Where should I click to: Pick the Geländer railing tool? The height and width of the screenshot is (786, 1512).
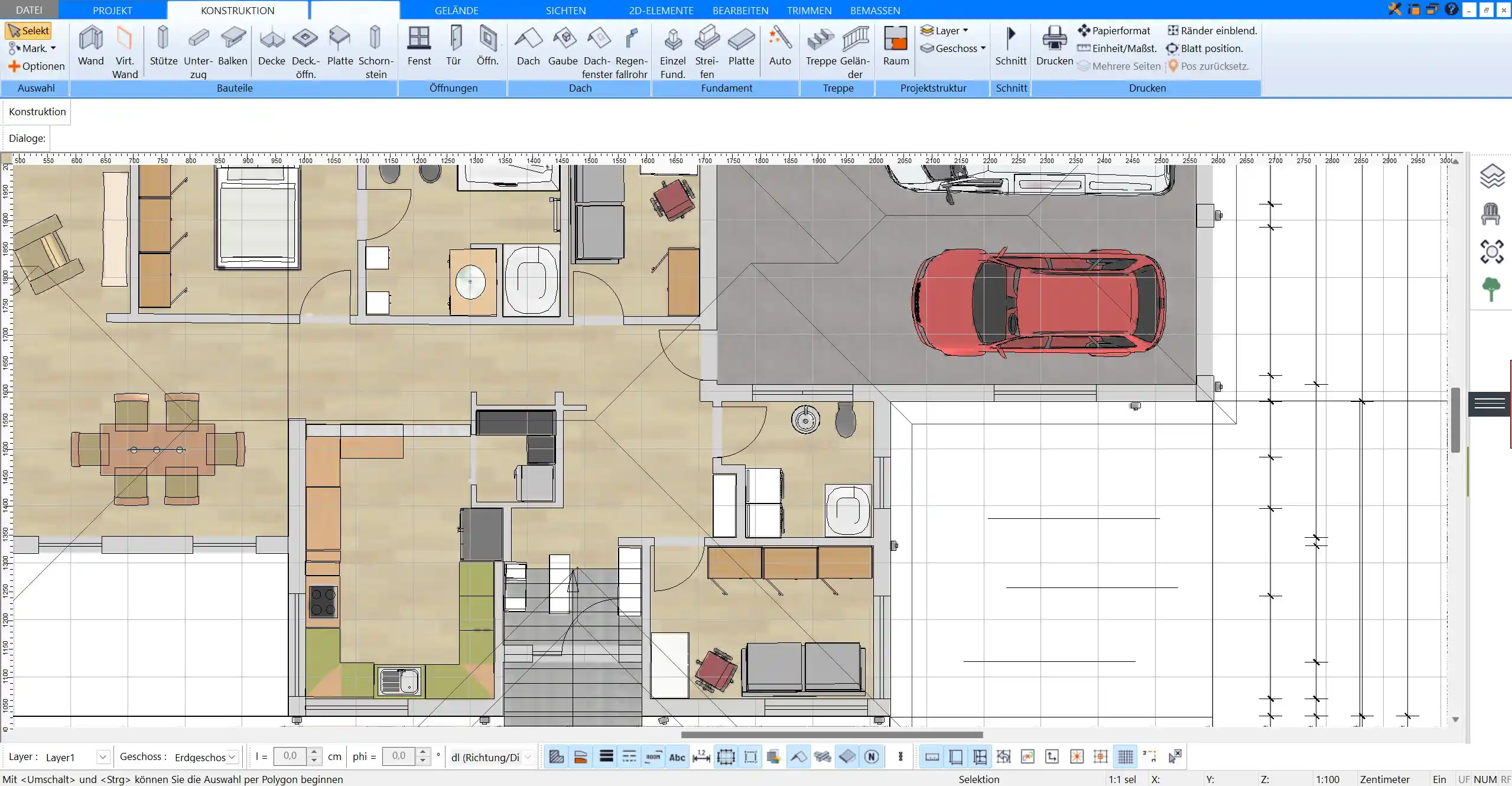click(x=855, y=52)
